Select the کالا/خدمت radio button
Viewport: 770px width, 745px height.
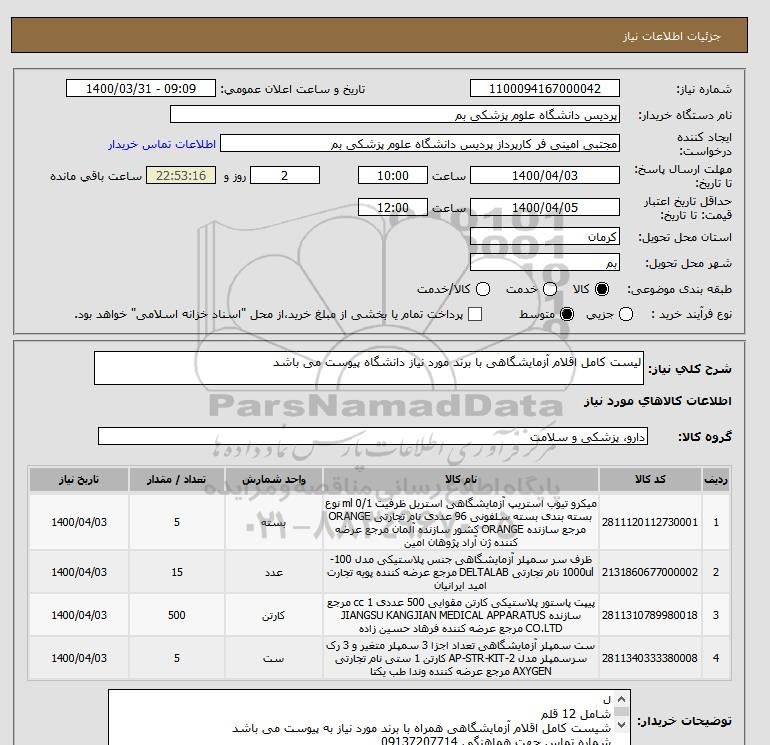click(x=483, y=289)
